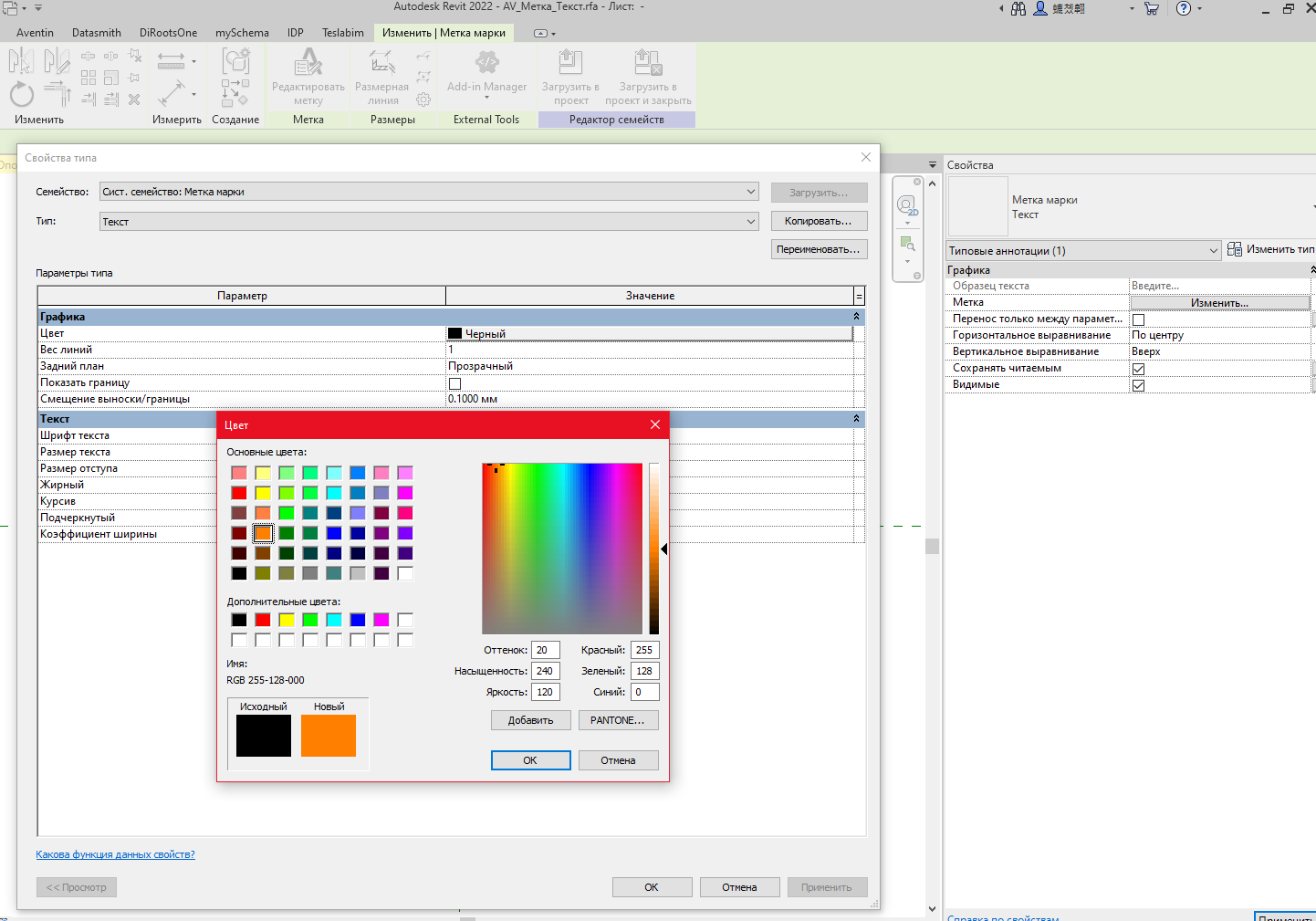Click the Rotate tool icon in ribbon

click(21, 94)
